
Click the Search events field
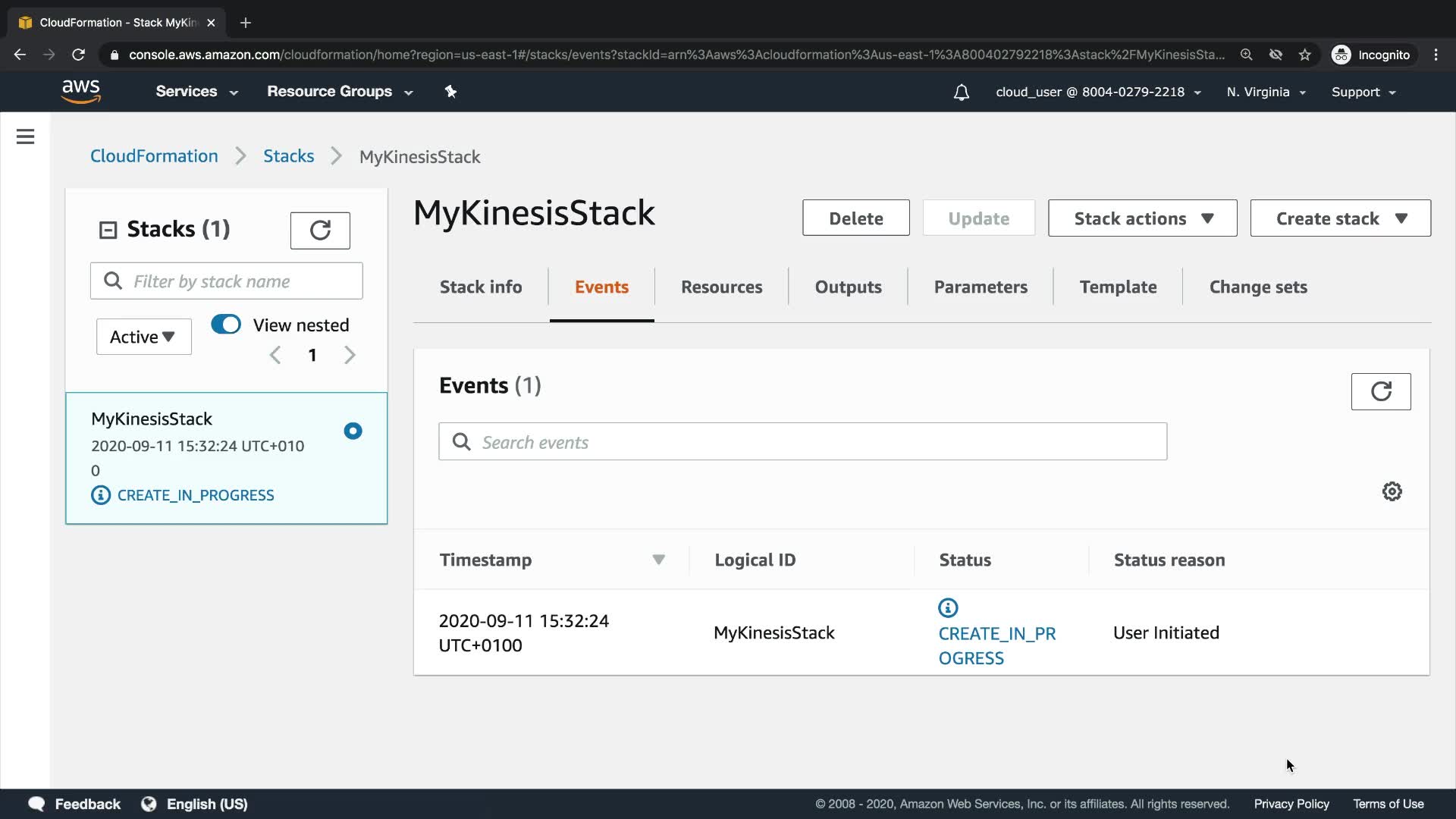click(x=802, y=442)
